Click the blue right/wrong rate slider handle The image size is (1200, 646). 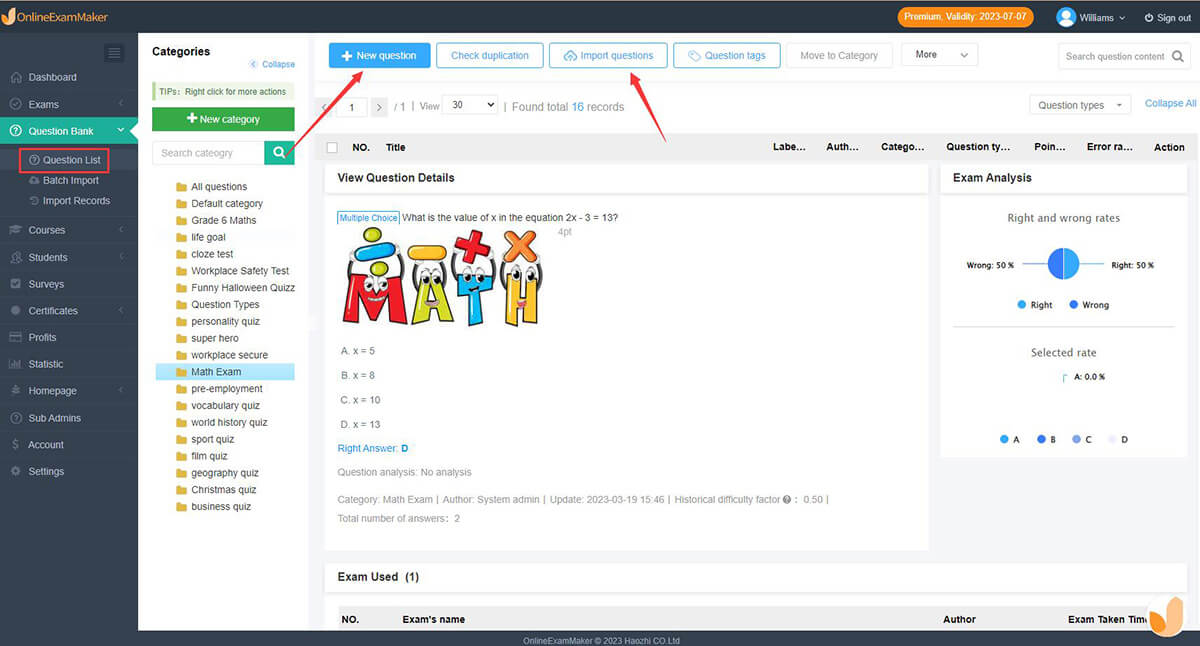pyautogui.click(x=1062, y=263)
